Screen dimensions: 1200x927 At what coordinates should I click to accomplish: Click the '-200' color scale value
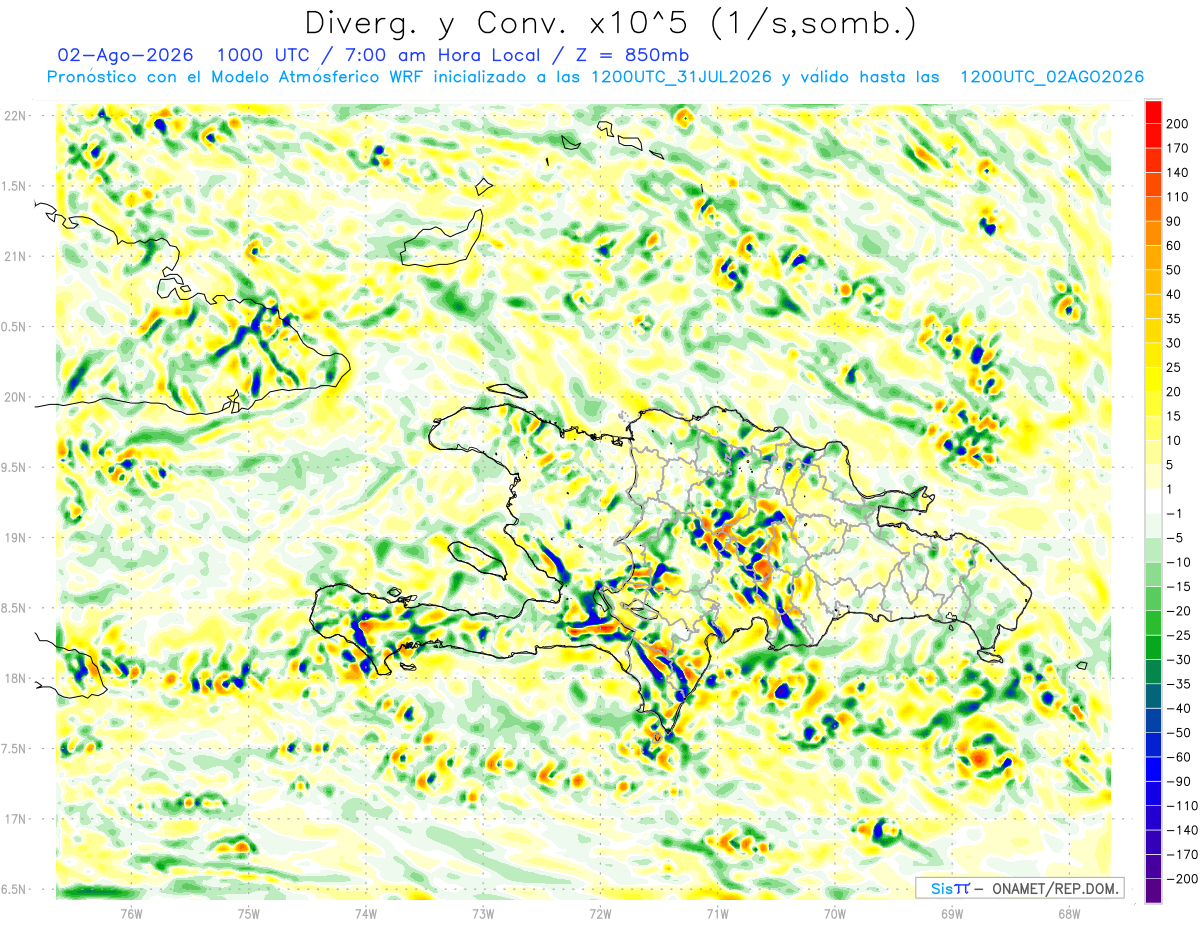[1182, 879]
